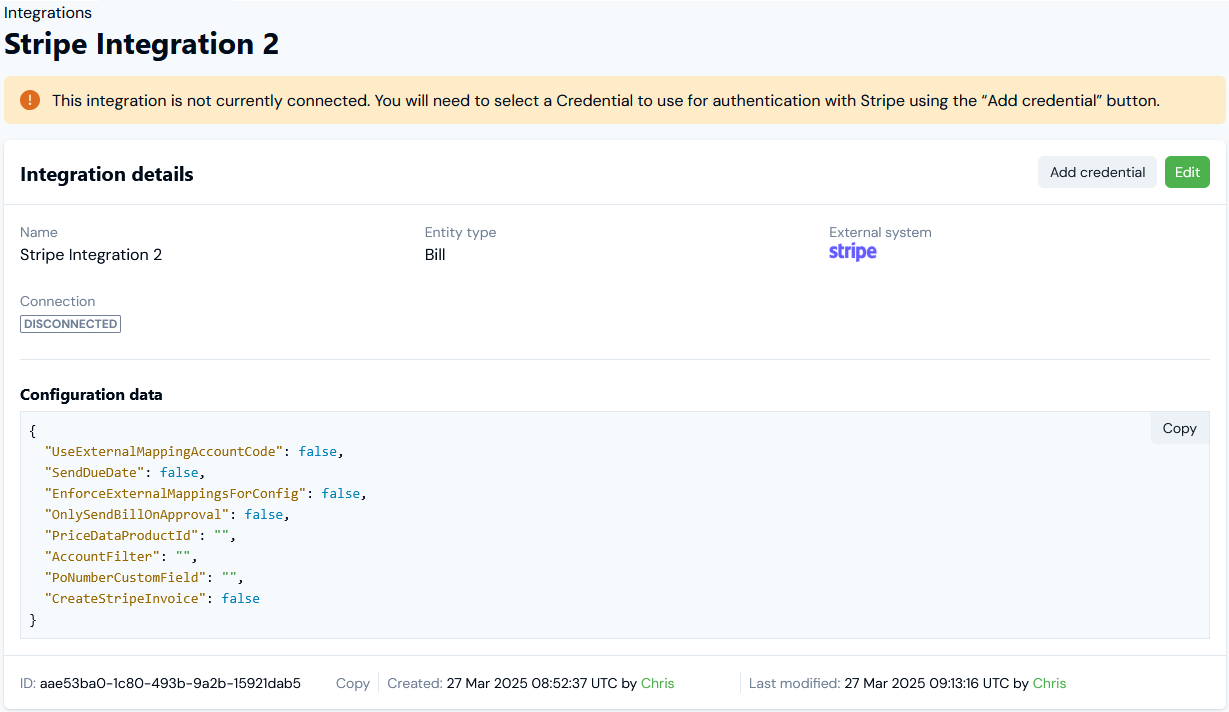Open the Integrations breadcrumb link
The height and width of the screenshot is (712, 1229).
48,13
